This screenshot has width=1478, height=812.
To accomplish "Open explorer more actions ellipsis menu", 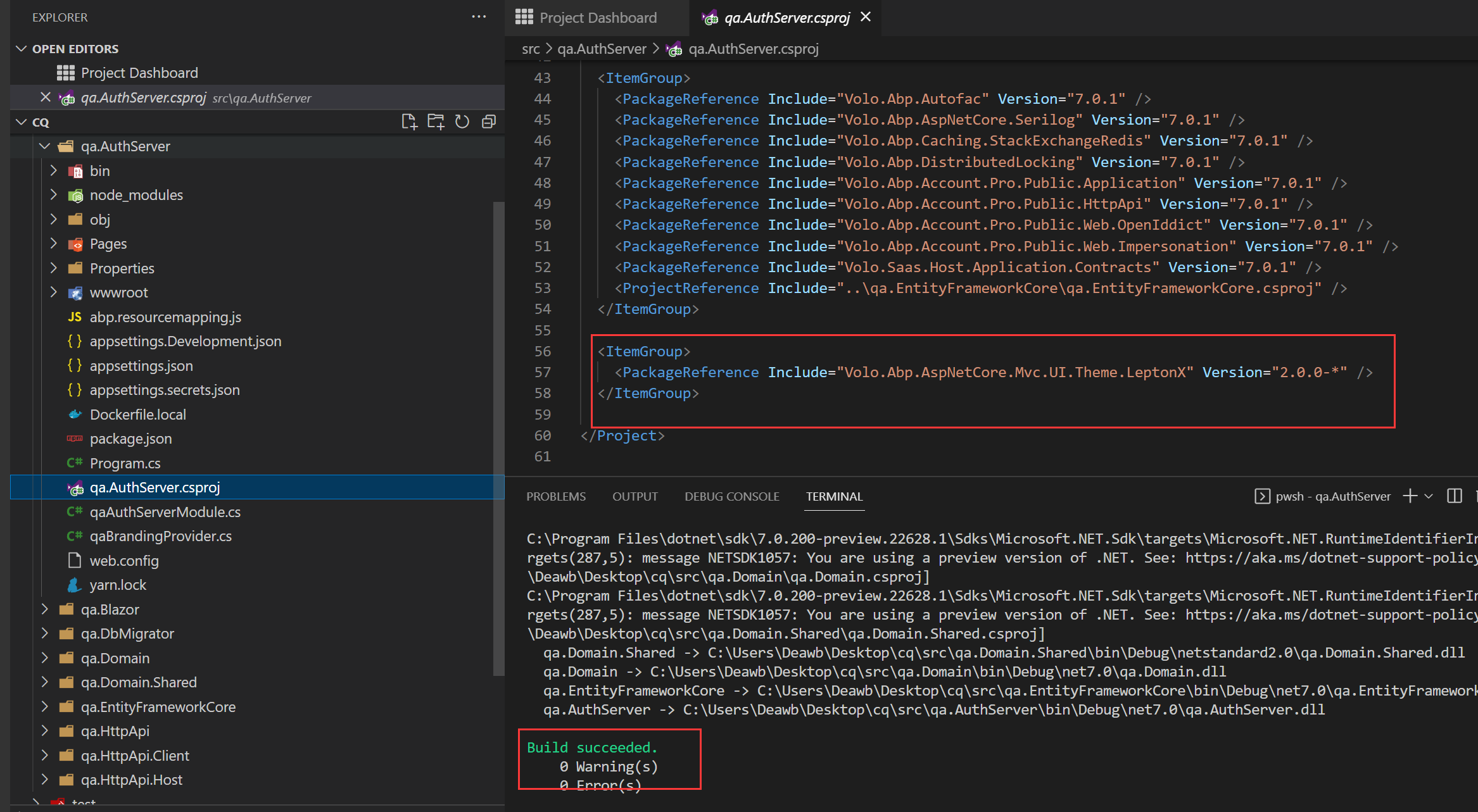I will [x=479, y=17].
